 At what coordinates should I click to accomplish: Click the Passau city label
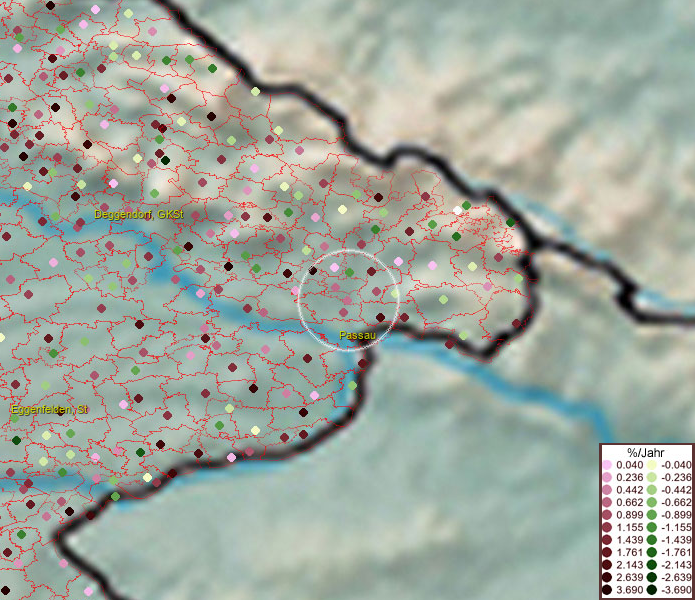(x=357, y=335)
